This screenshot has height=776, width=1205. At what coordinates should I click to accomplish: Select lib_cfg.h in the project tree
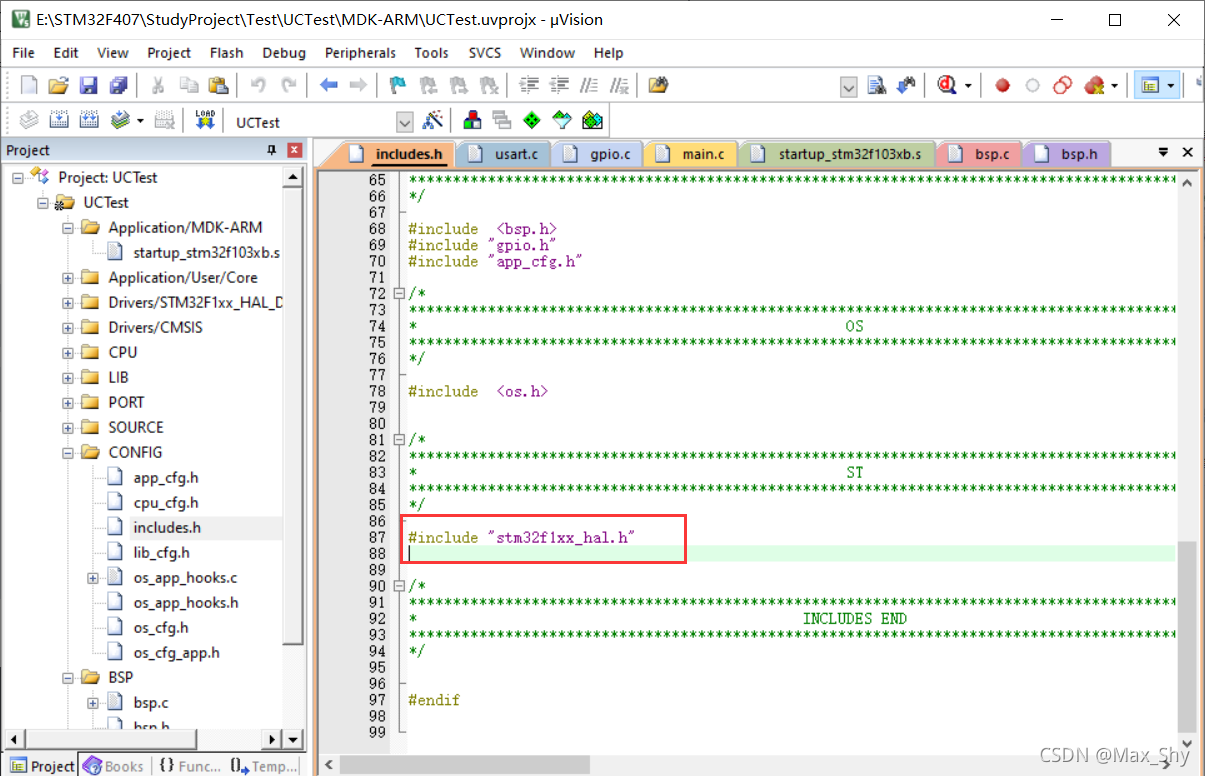[x=161, y=552]
